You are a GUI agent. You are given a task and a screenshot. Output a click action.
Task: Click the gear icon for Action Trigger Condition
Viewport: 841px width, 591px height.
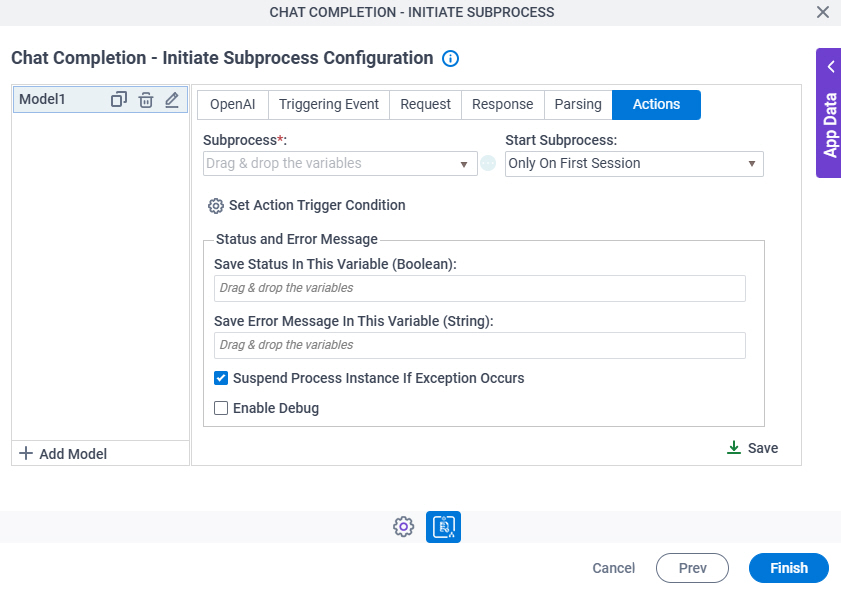[216, 206]
